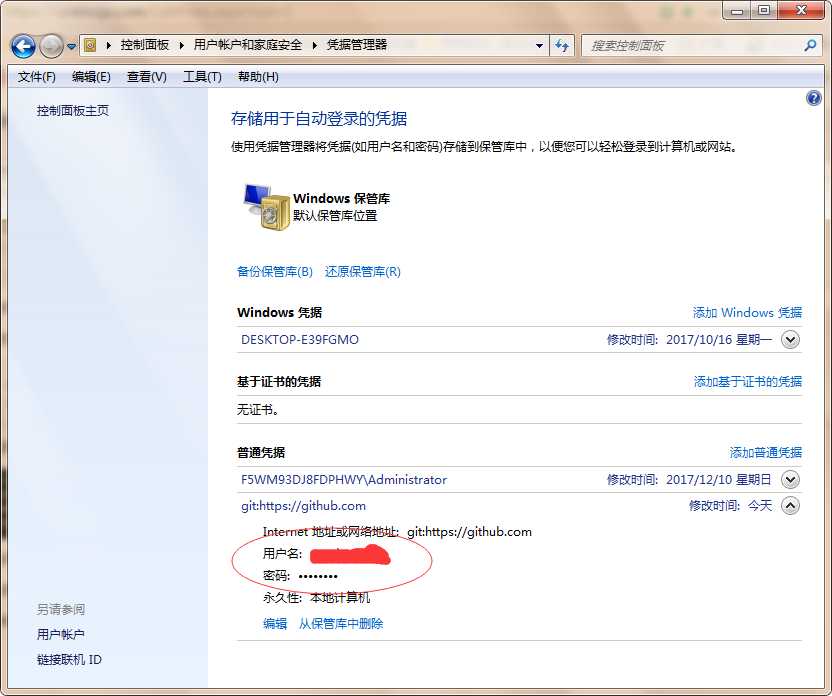Open the DESKTOP-E39FGMO credential entry

pos(300,340)
